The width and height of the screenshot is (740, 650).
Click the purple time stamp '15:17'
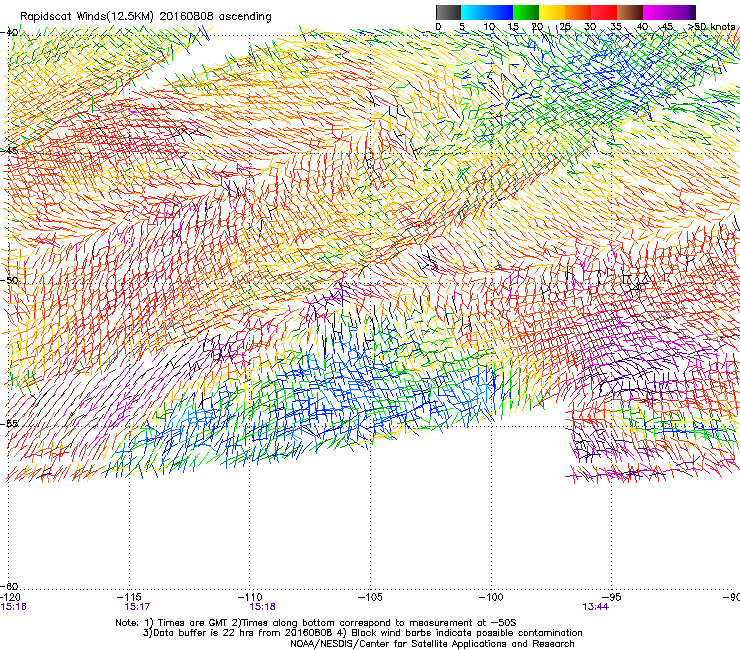[x=137, y=607]
